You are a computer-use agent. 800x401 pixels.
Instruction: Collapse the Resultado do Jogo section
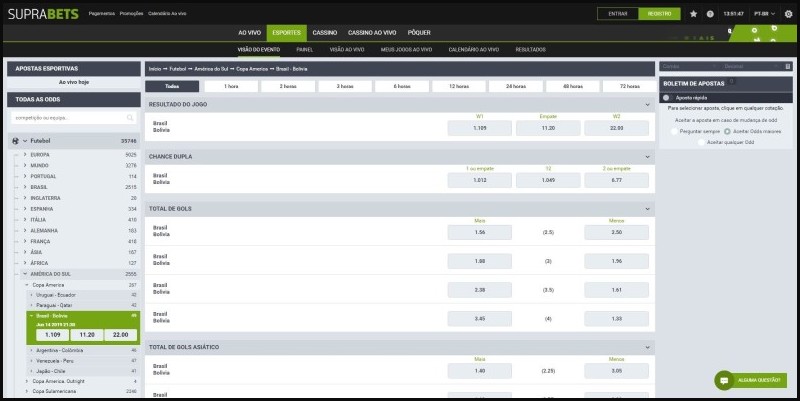tap(647, 105)
